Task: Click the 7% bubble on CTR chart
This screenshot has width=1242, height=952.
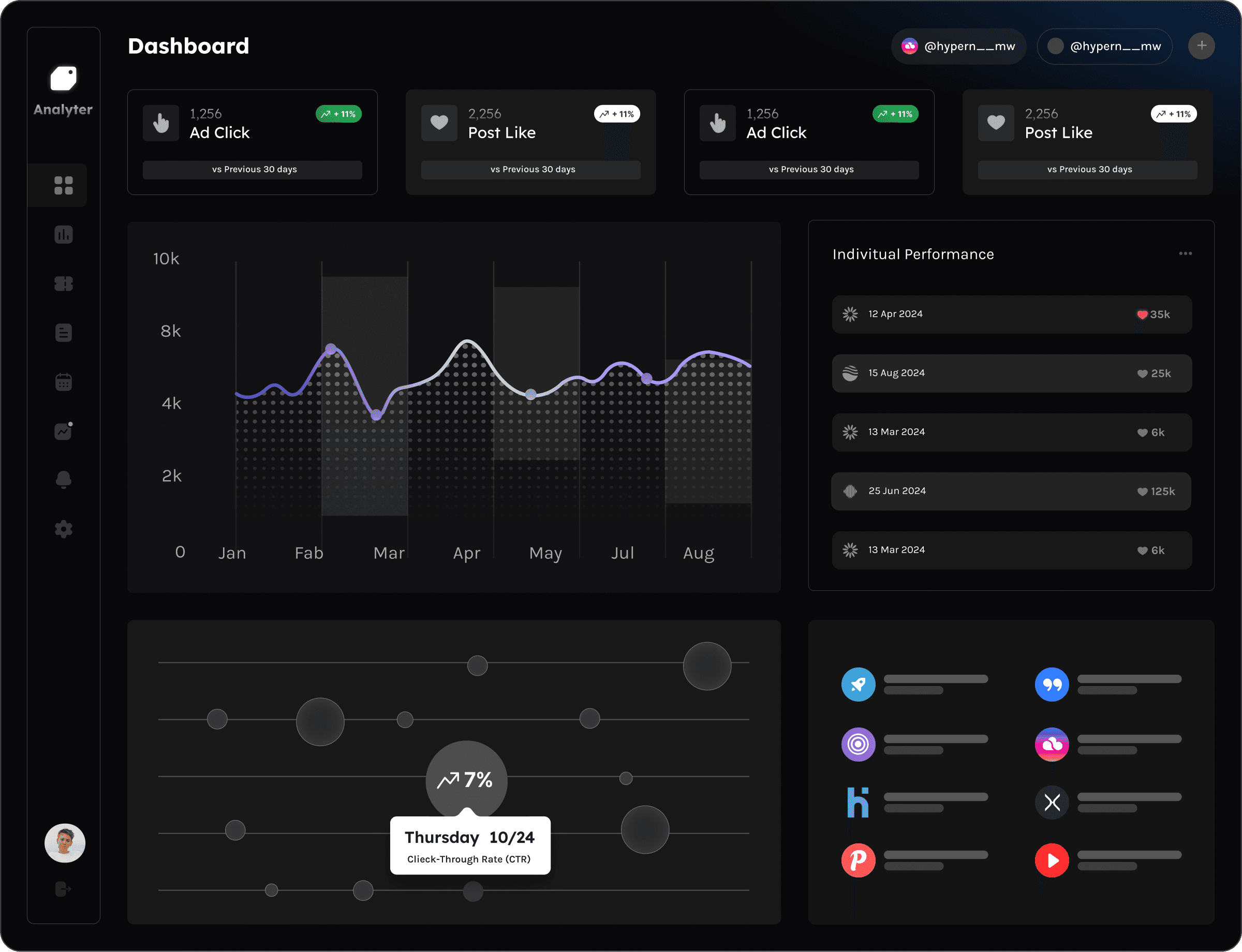Action: [466, 780]
